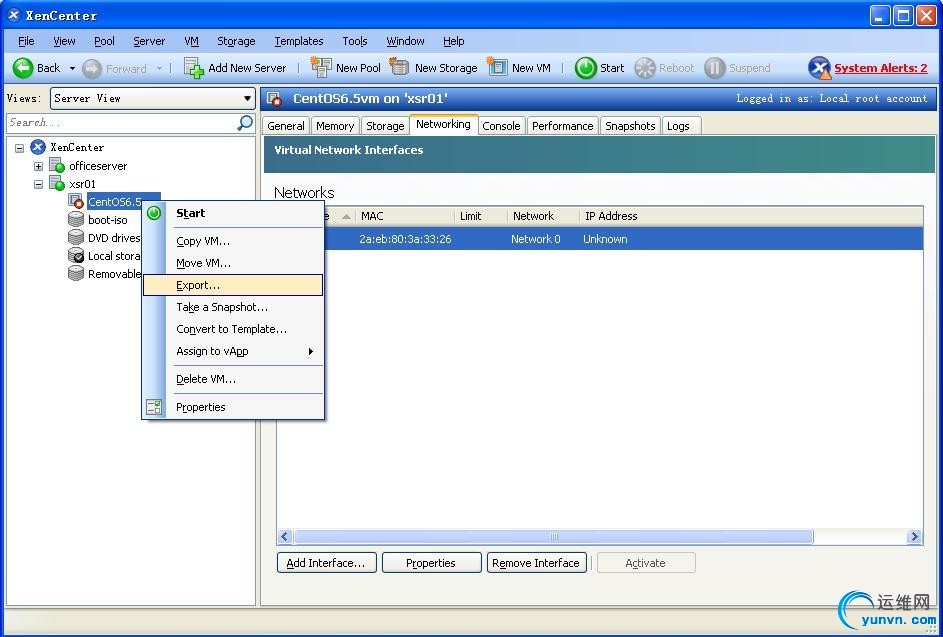This screenshot has height=637, width=943.
Task: Select Take a Snapshot... menu entry
Action: click(x=222, y=307)
